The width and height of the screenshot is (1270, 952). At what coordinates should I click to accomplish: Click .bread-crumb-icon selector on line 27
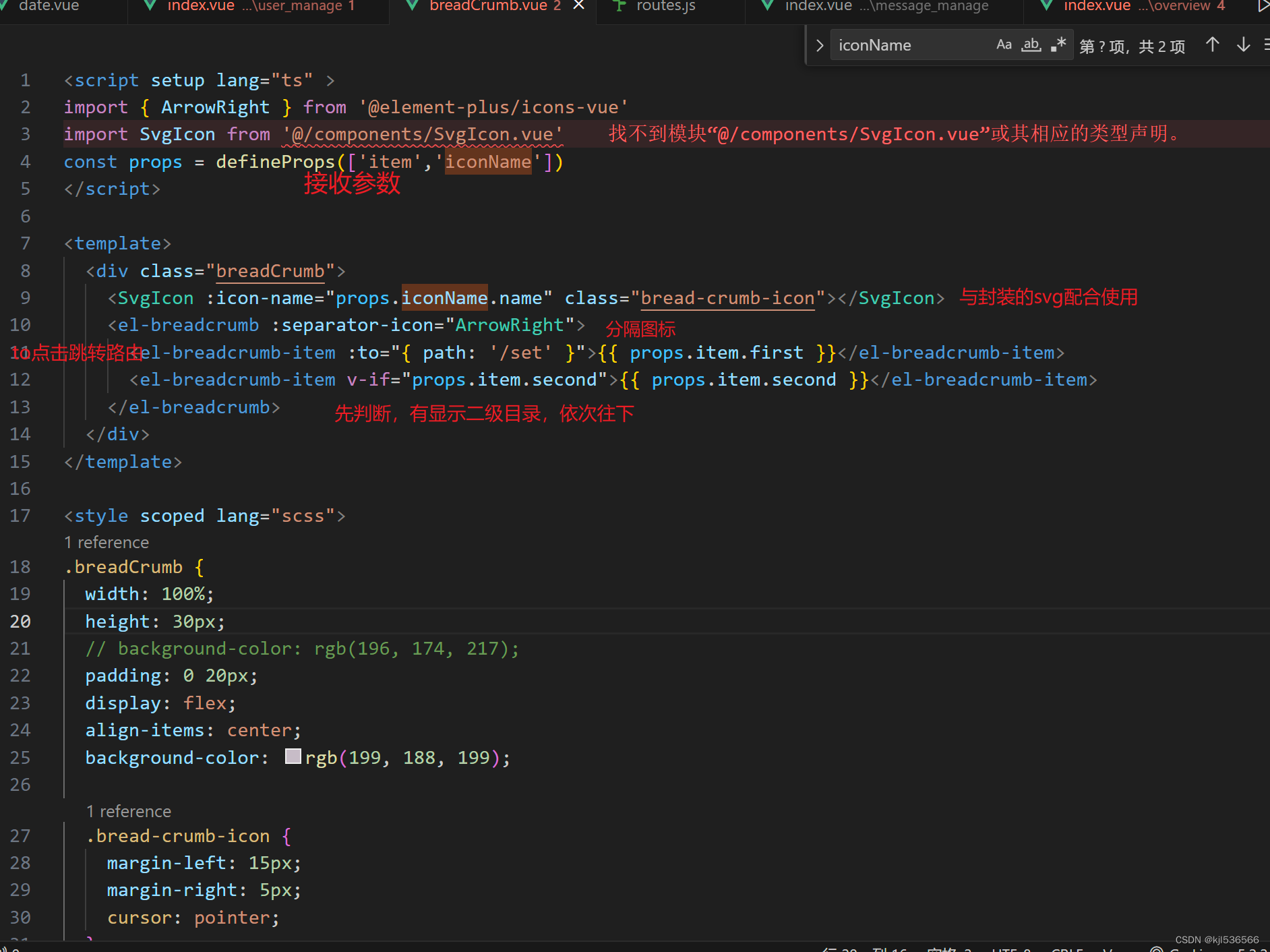click(178, 836)
